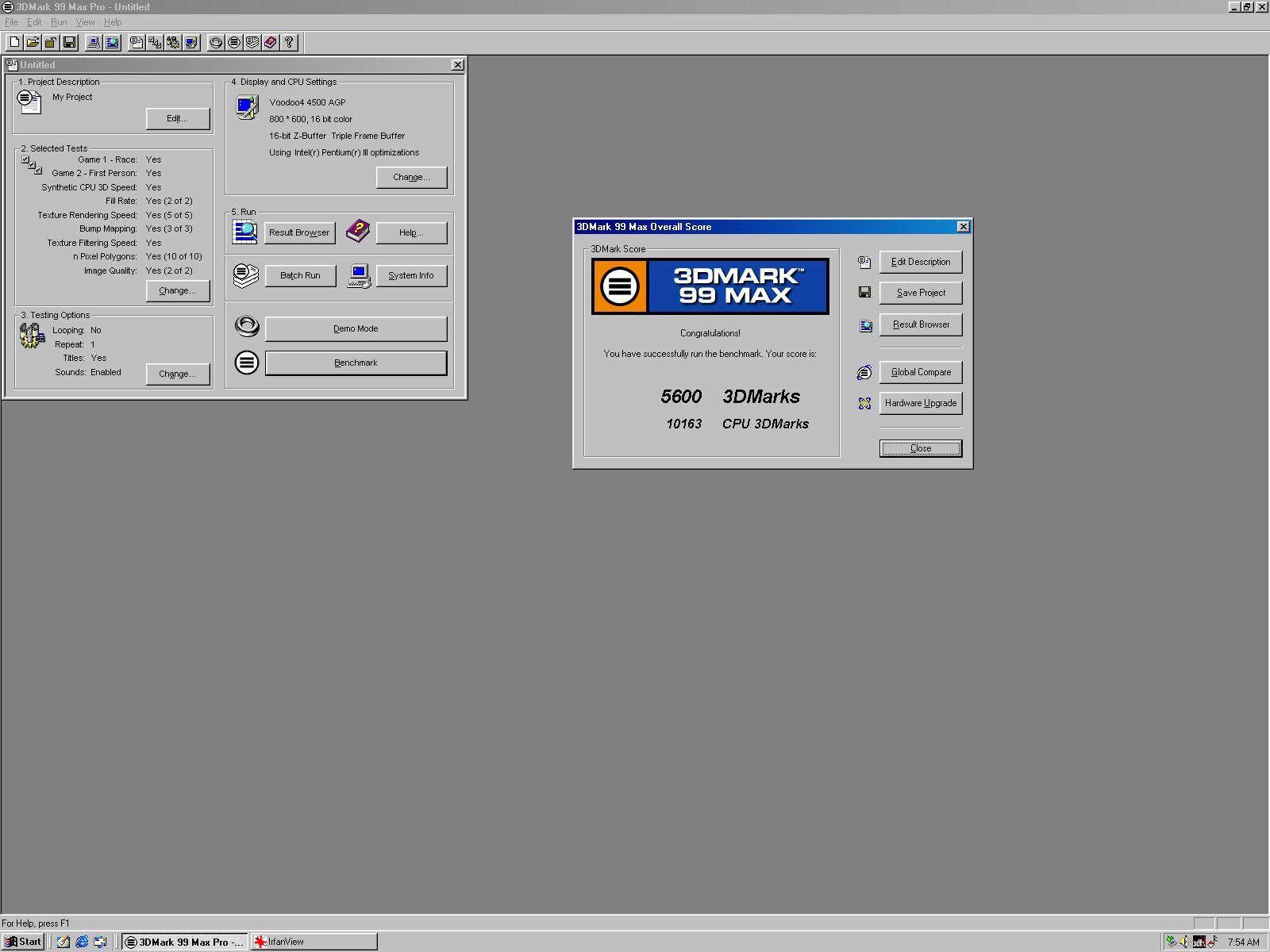This screenshot has width=1270, height=952.
Task: Click Change... under Selected Tests
Action: tap(178, 290)
